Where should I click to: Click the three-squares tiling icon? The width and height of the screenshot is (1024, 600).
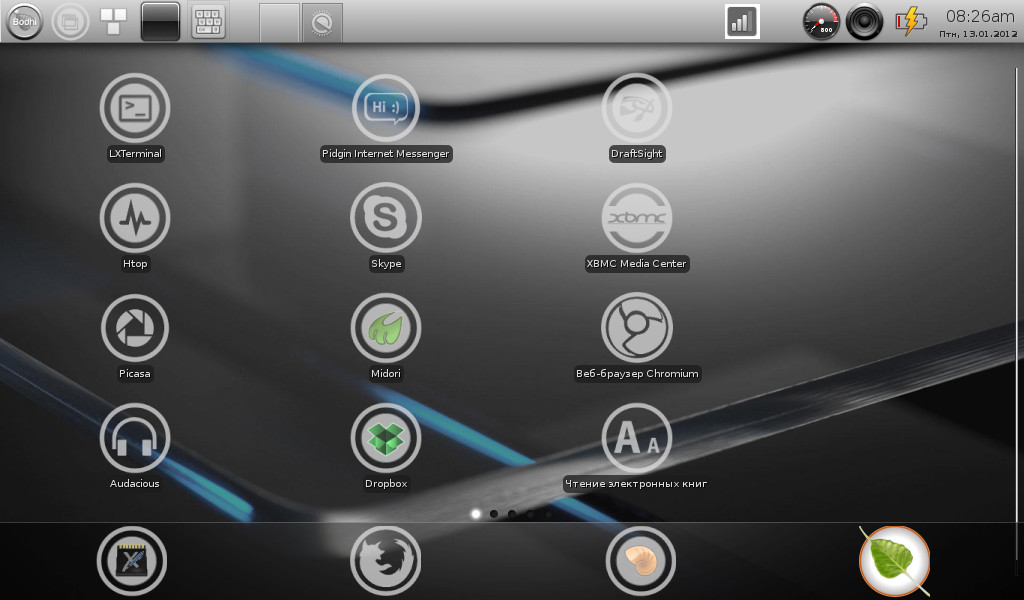[113, 21]
